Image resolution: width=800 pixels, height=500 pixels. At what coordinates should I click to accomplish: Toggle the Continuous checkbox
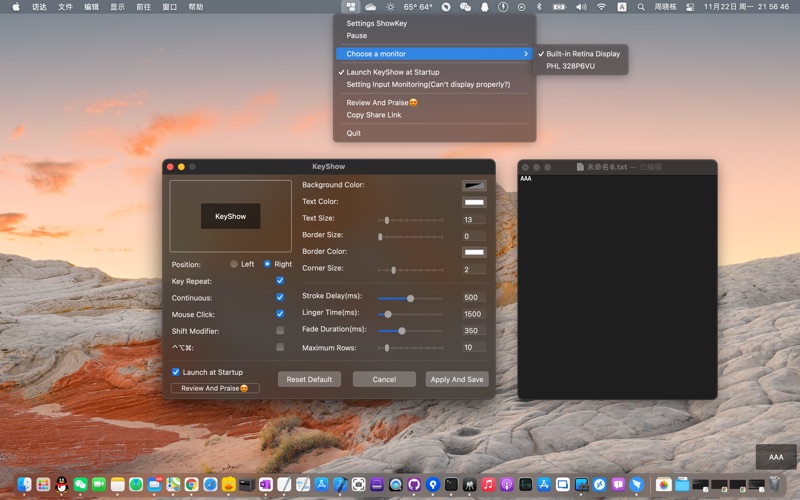(x=280, y=297)
